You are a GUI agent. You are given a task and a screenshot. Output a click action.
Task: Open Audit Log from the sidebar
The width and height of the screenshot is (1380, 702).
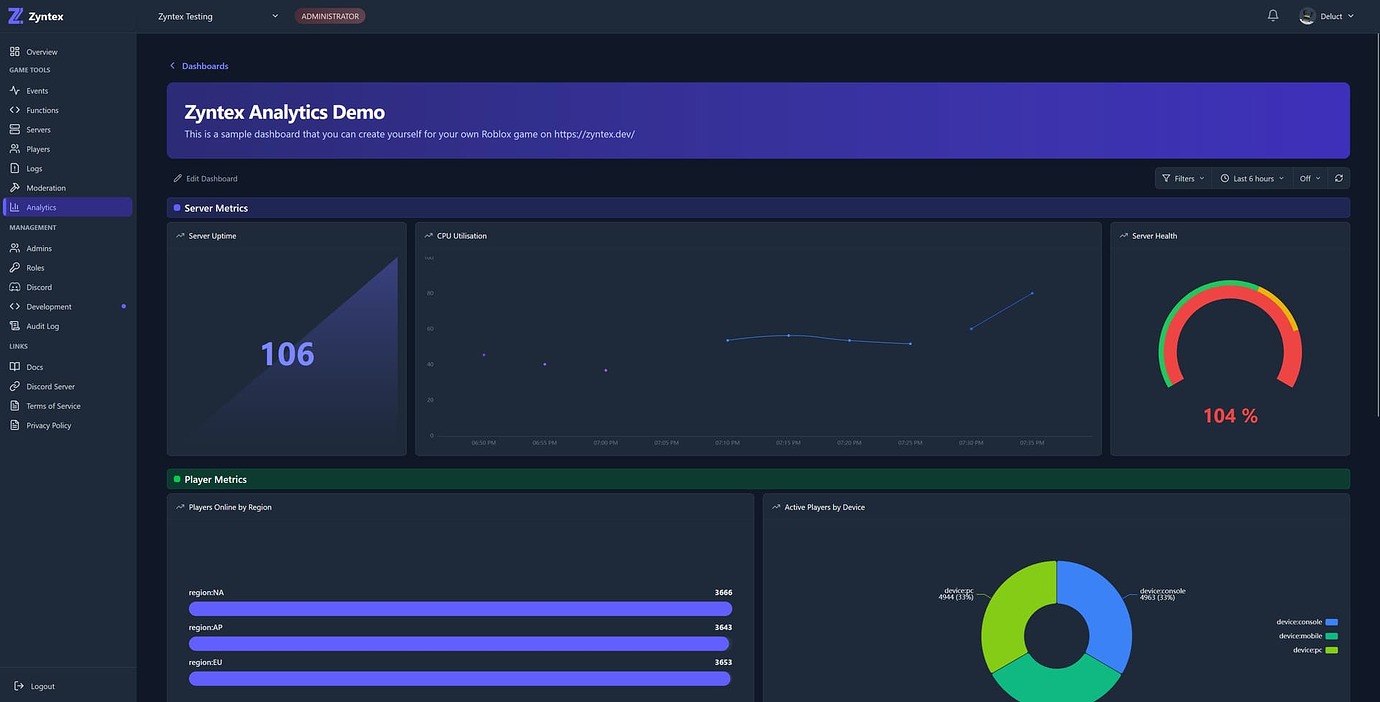(15, 325)
